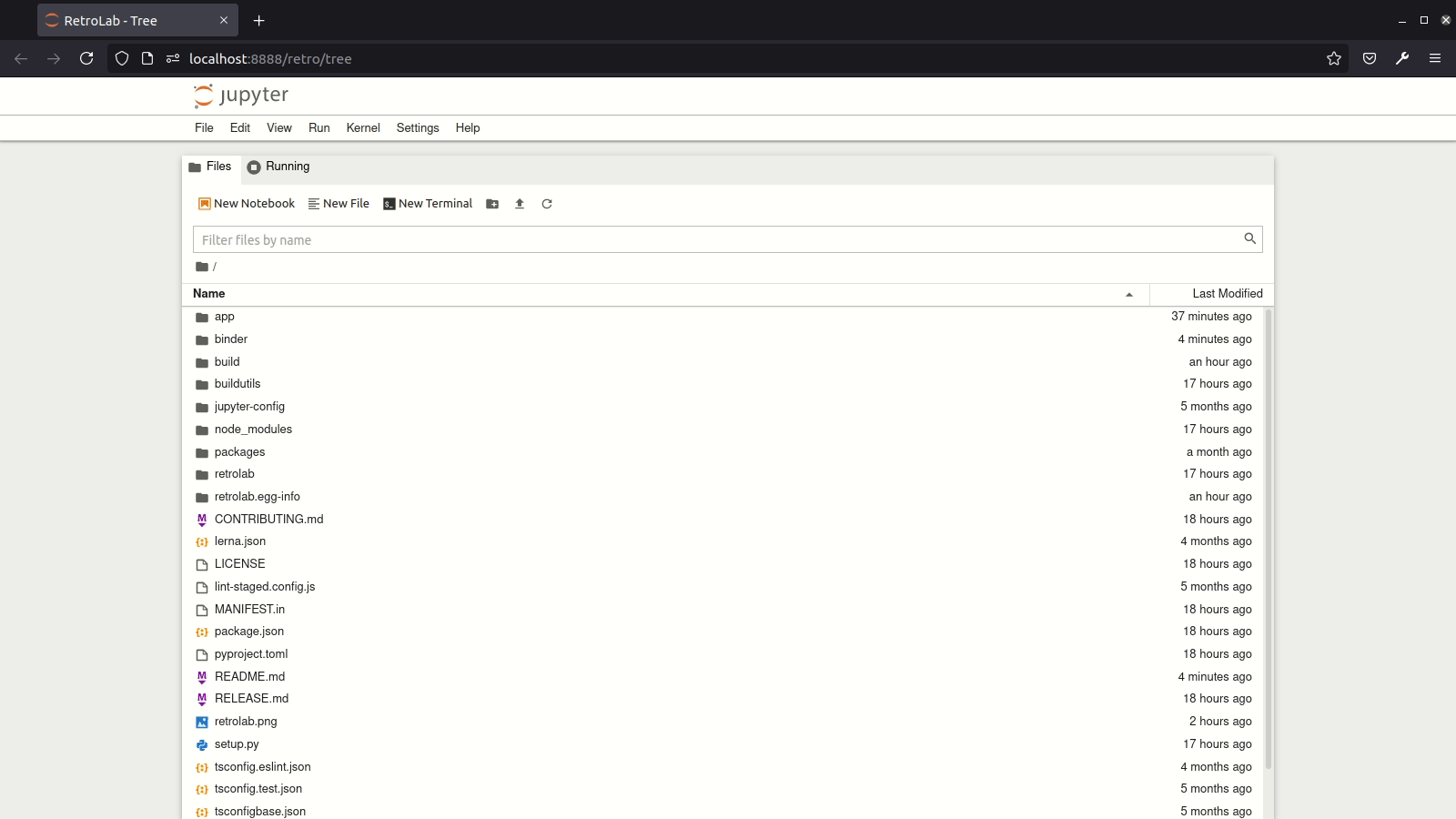Bookmark this page with the star
Viewport: 1456px width, 819px height.
[1334, 58]
